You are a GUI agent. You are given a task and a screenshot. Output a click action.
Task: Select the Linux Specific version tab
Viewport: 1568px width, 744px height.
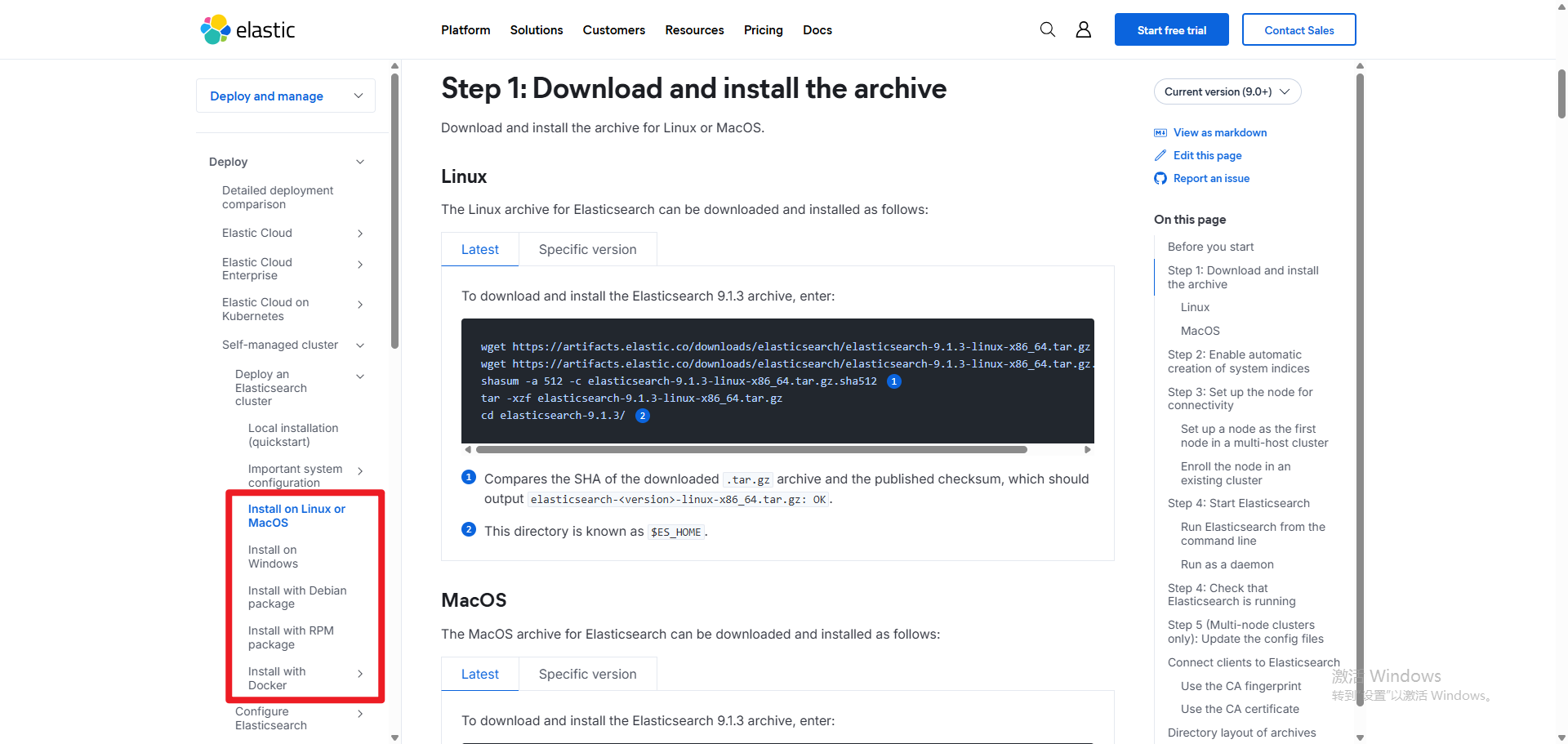pyautogui.click(x=588, y=249)
